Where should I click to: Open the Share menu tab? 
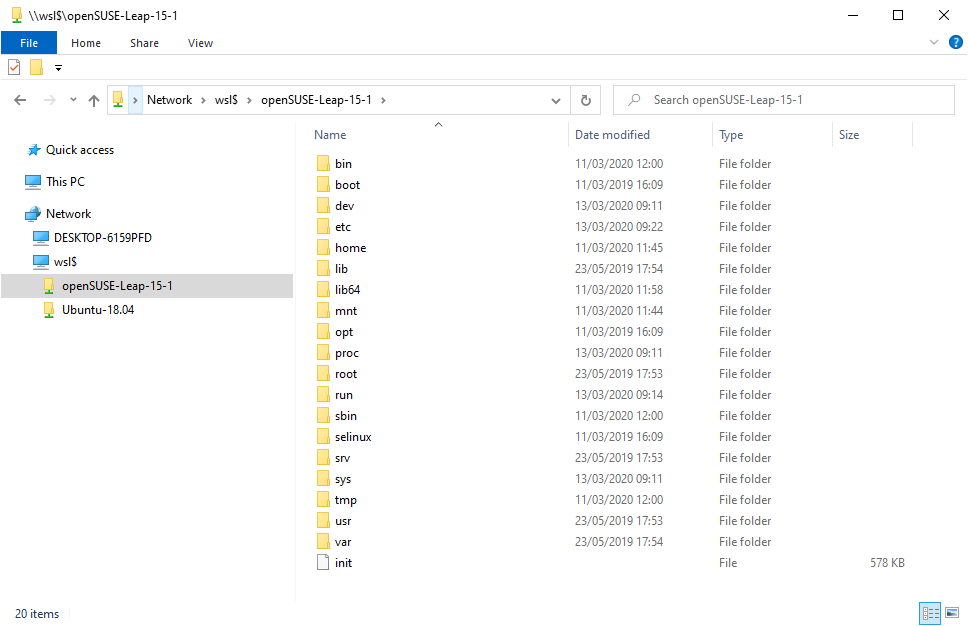144,43
